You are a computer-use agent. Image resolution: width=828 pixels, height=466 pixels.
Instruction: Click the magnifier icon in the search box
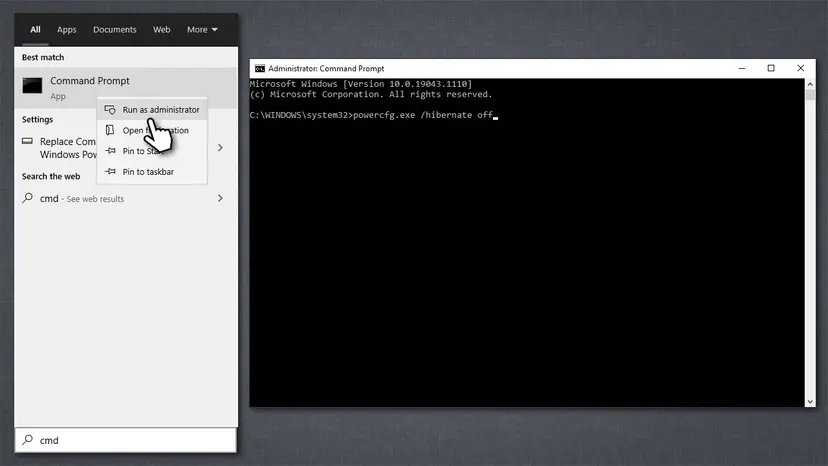tap(27, 440)
